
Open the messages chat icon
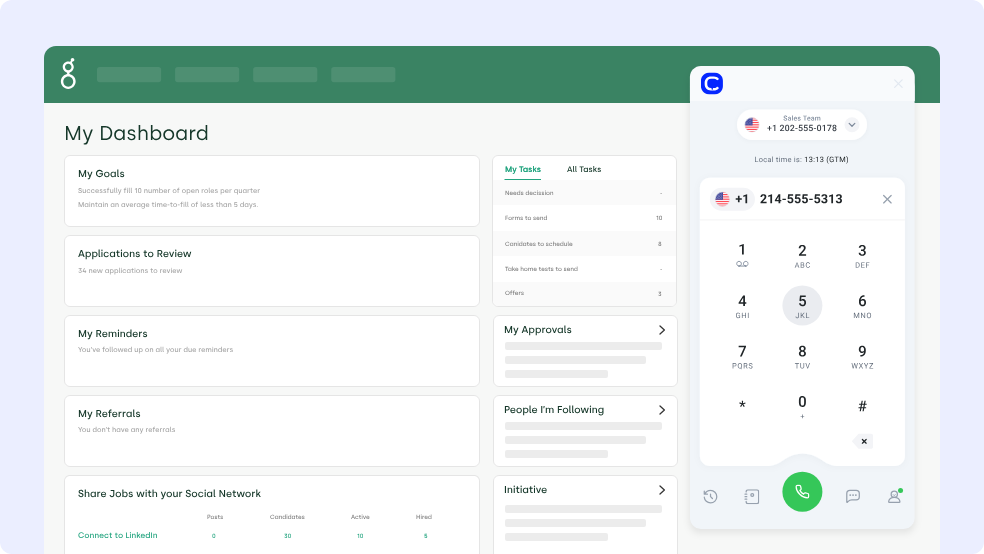pos(853,496)
